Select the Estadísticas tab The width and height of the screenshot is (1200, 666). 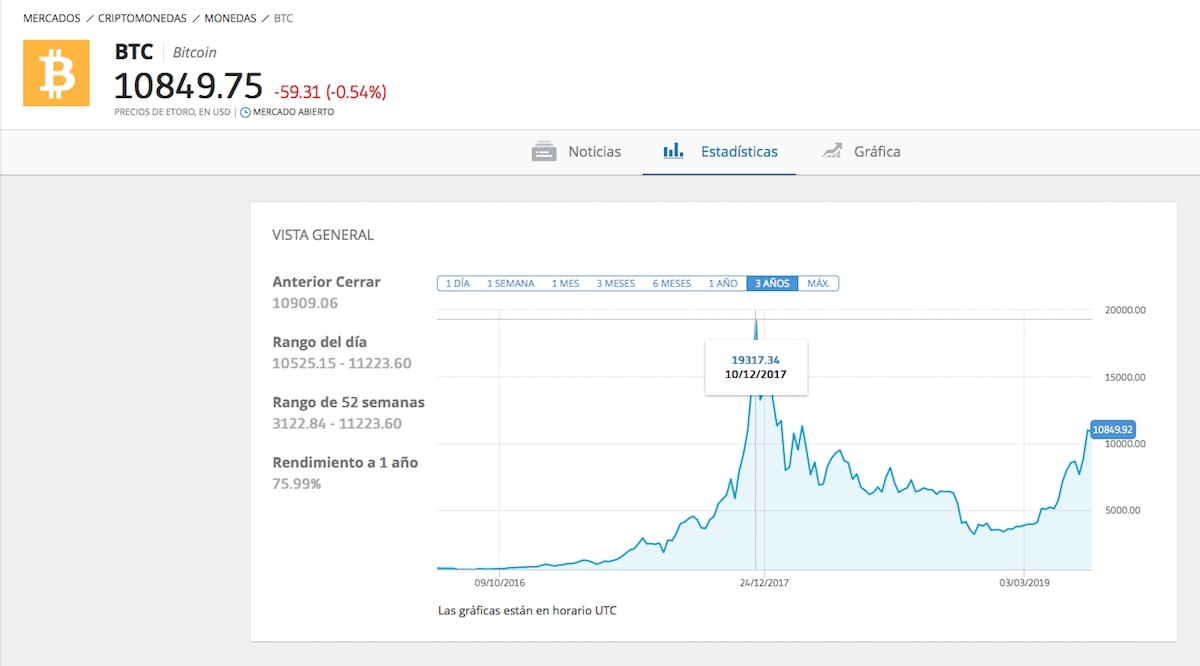[739, 152]
